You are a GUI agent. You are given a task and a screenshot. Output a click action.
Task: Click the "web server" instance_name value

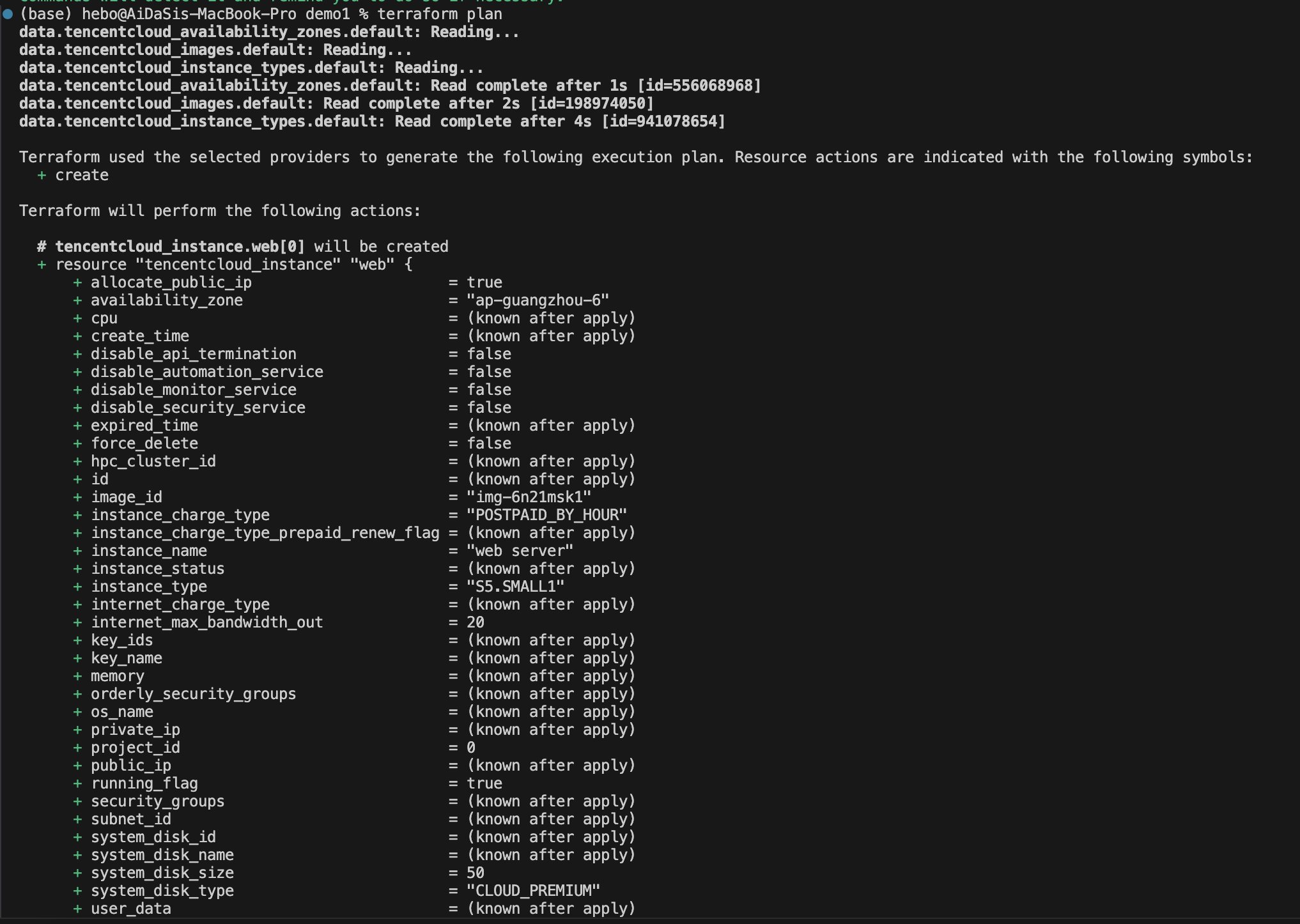coord(520,551)
